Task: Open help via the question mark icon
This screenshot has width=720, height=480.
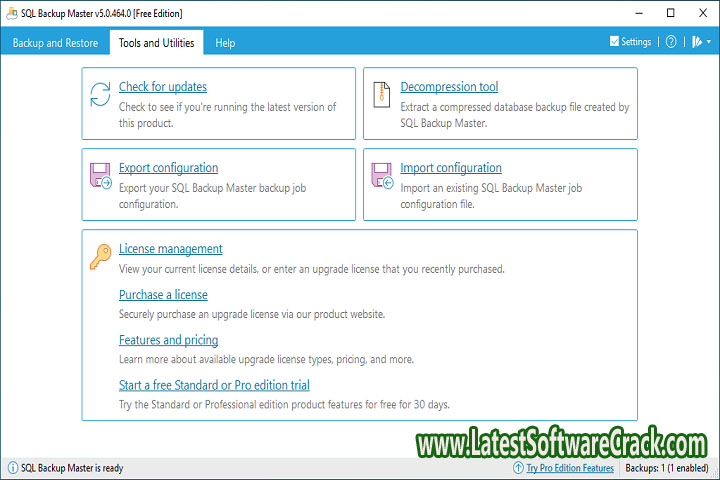Action: 671,42
